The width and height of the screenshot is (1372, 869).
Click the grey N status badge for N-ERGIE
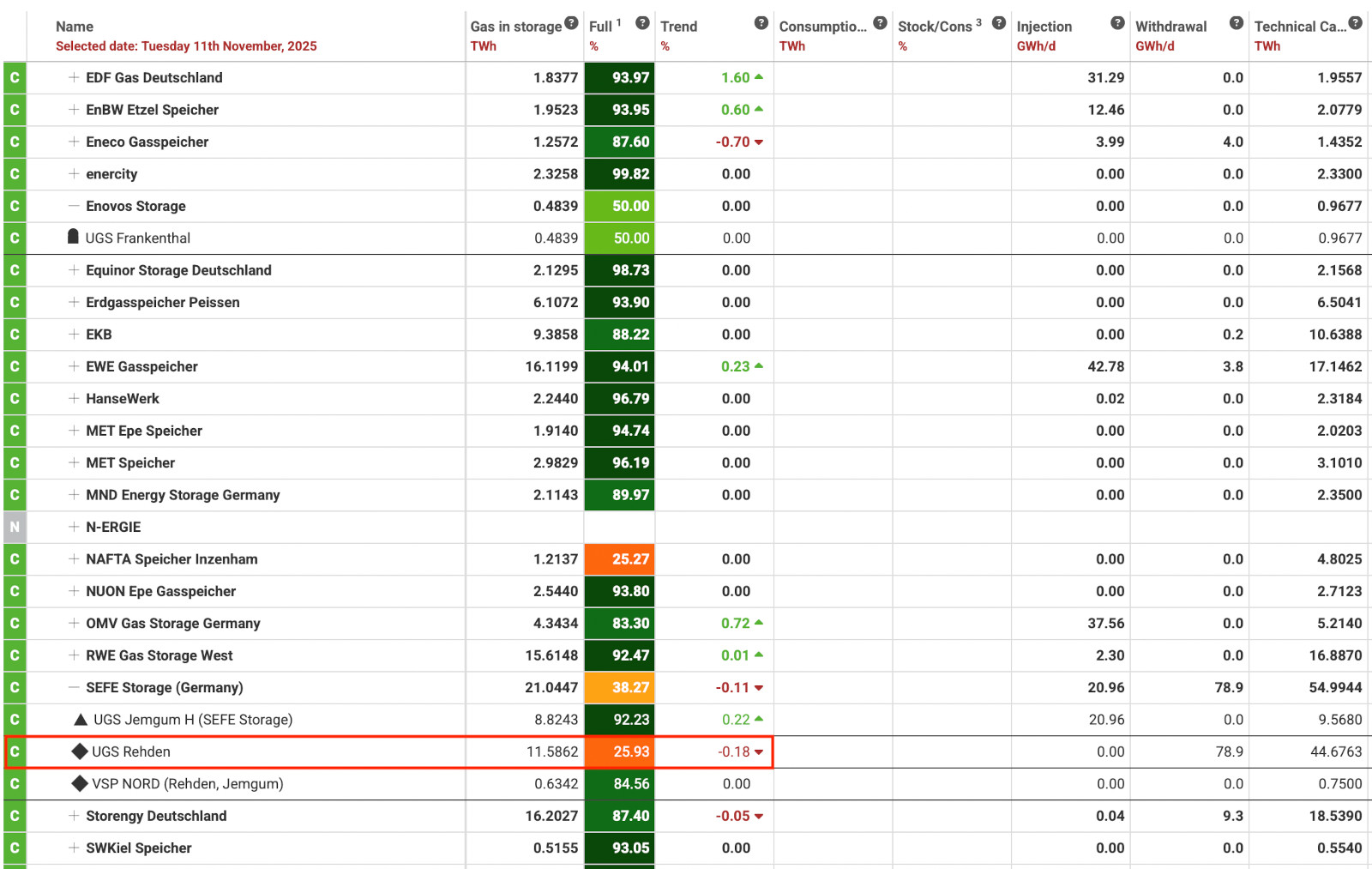[x=15, y=527]
